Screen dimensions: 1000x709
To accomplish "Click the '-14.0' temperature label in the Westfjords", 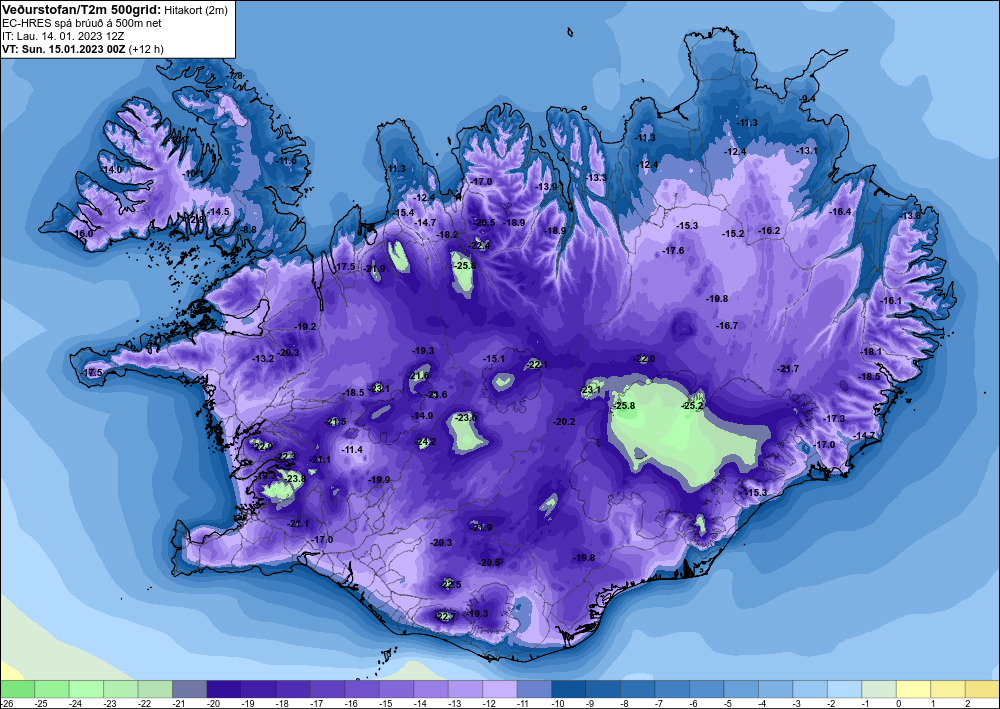I will coord(112,170).
